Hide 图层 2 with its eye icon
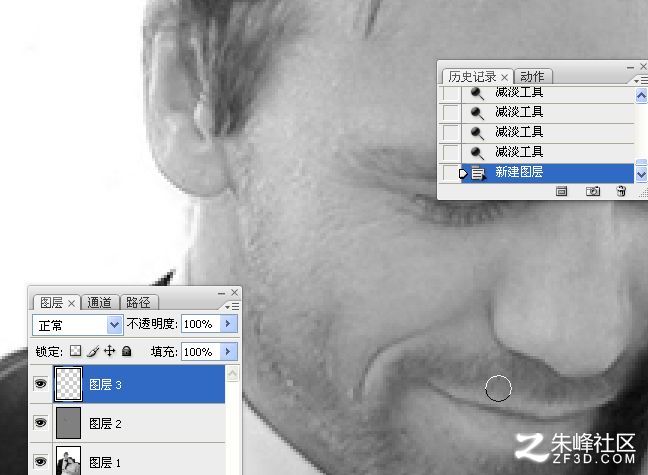 coord(40,422)
